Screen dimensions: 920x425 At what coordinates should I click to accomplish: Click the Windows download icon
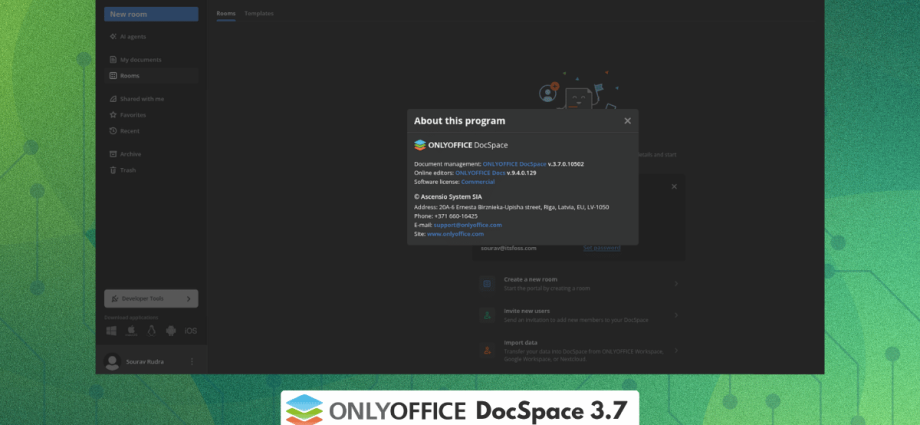[111, 331]
